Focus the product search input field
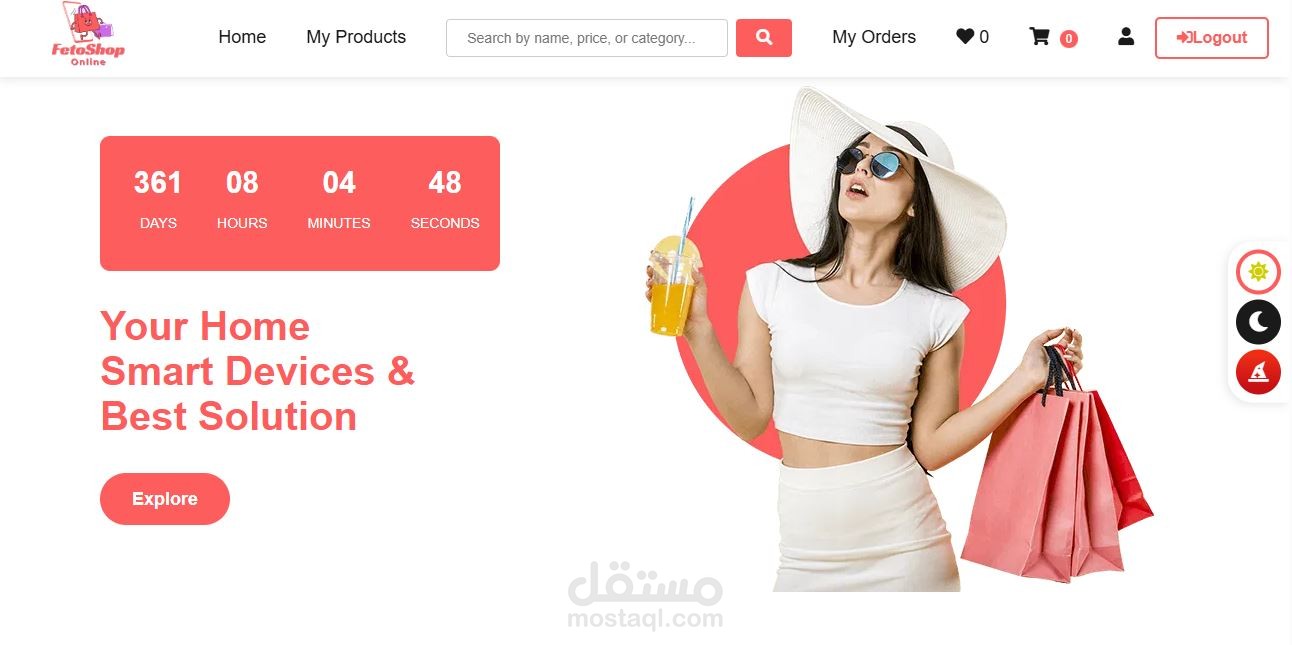This screenshot has width=1292, height=645. 587,38
